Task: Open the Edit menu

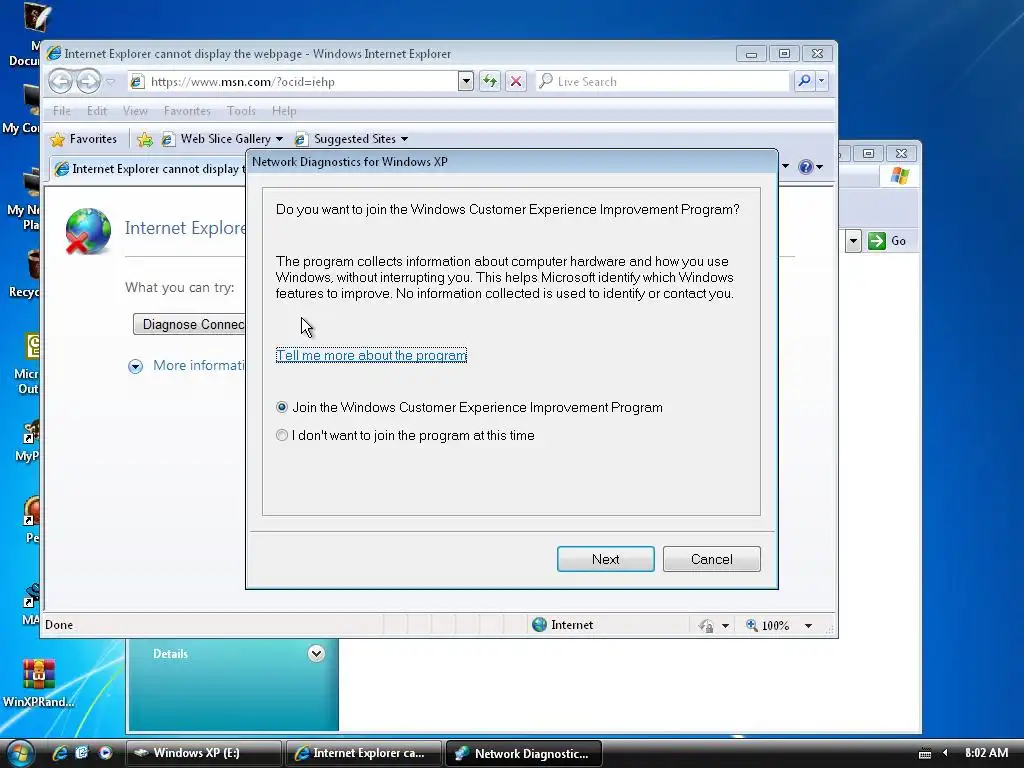Action: [x=97, y=111]
